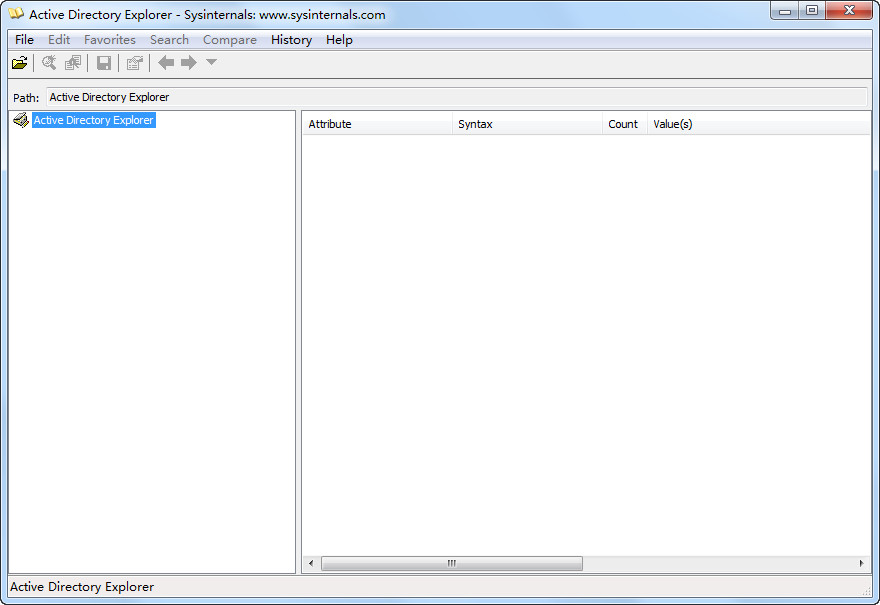
Task: Click the back arrow toolbar icon
Action: 166,62
